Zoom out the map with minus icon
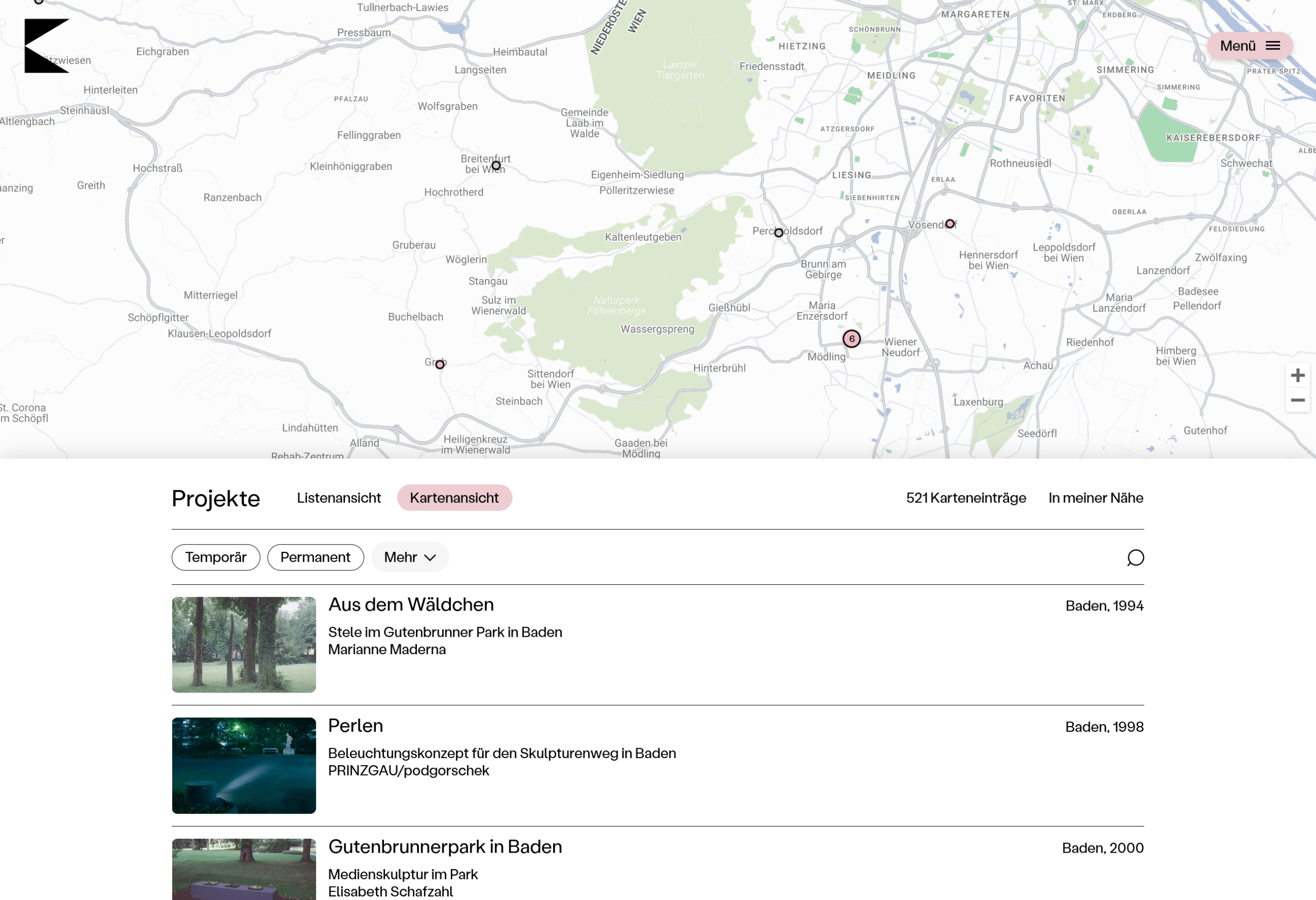Viewport: 1316px width, 900px height. point(1297,401)
